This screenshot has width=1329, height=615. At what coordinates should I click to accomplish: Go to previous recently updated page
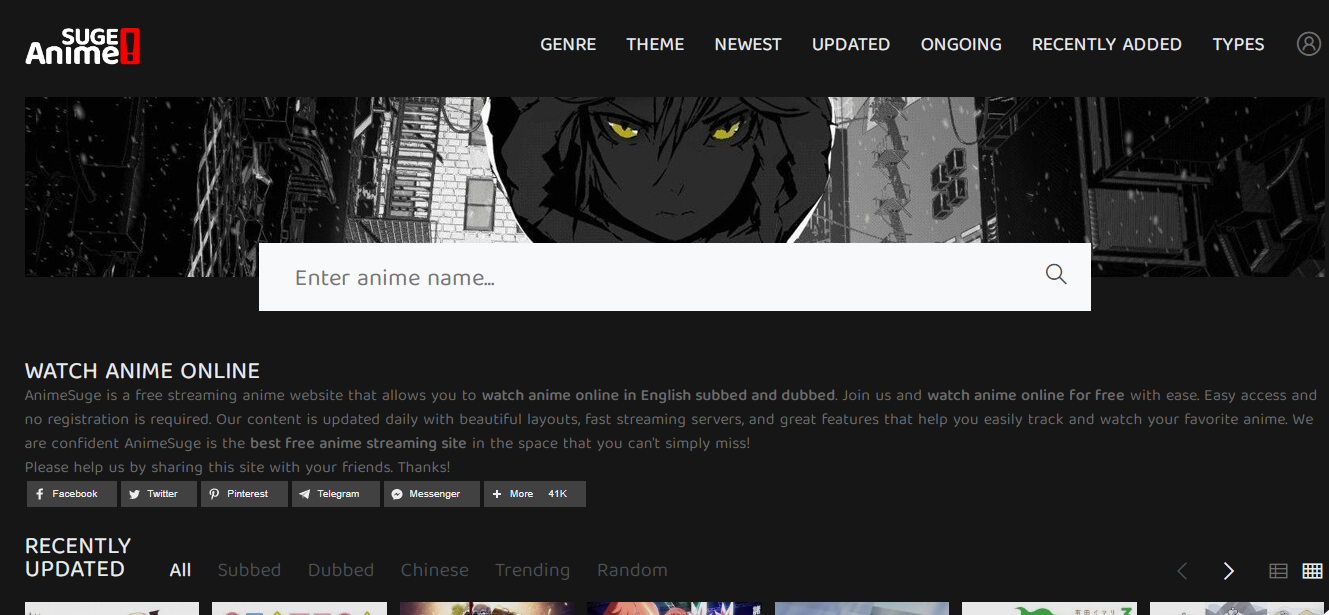click(x=1182, y=571)
